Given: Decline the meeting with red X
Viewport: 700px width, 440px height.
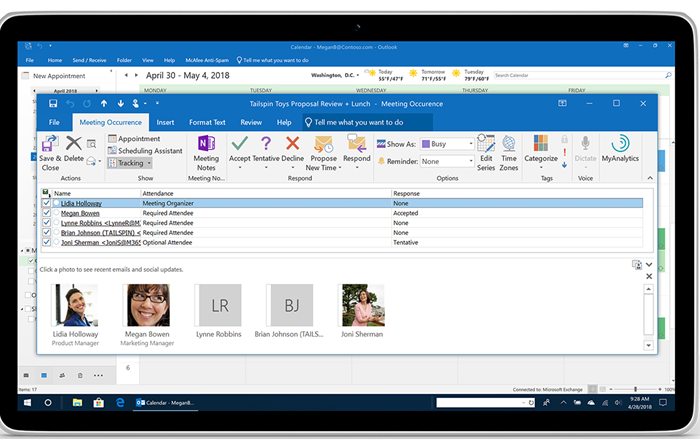Looking at the screenshot, I should pyautogui.click(x=292, y=143).
